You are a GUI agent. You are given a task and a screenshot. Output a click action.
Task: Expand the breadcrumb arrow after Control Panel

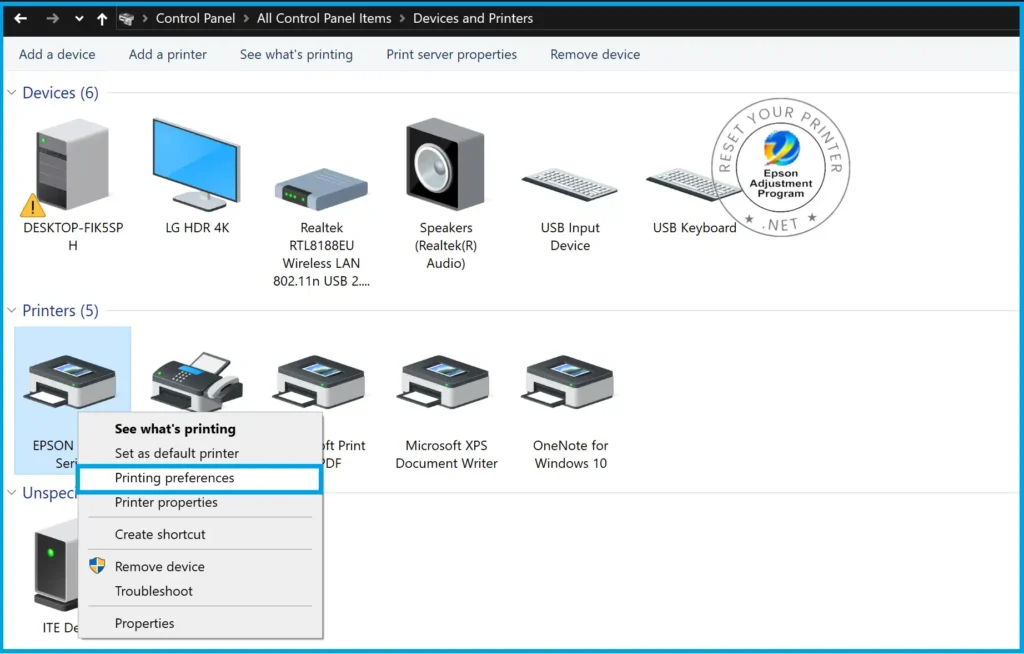tap(246, 19)
